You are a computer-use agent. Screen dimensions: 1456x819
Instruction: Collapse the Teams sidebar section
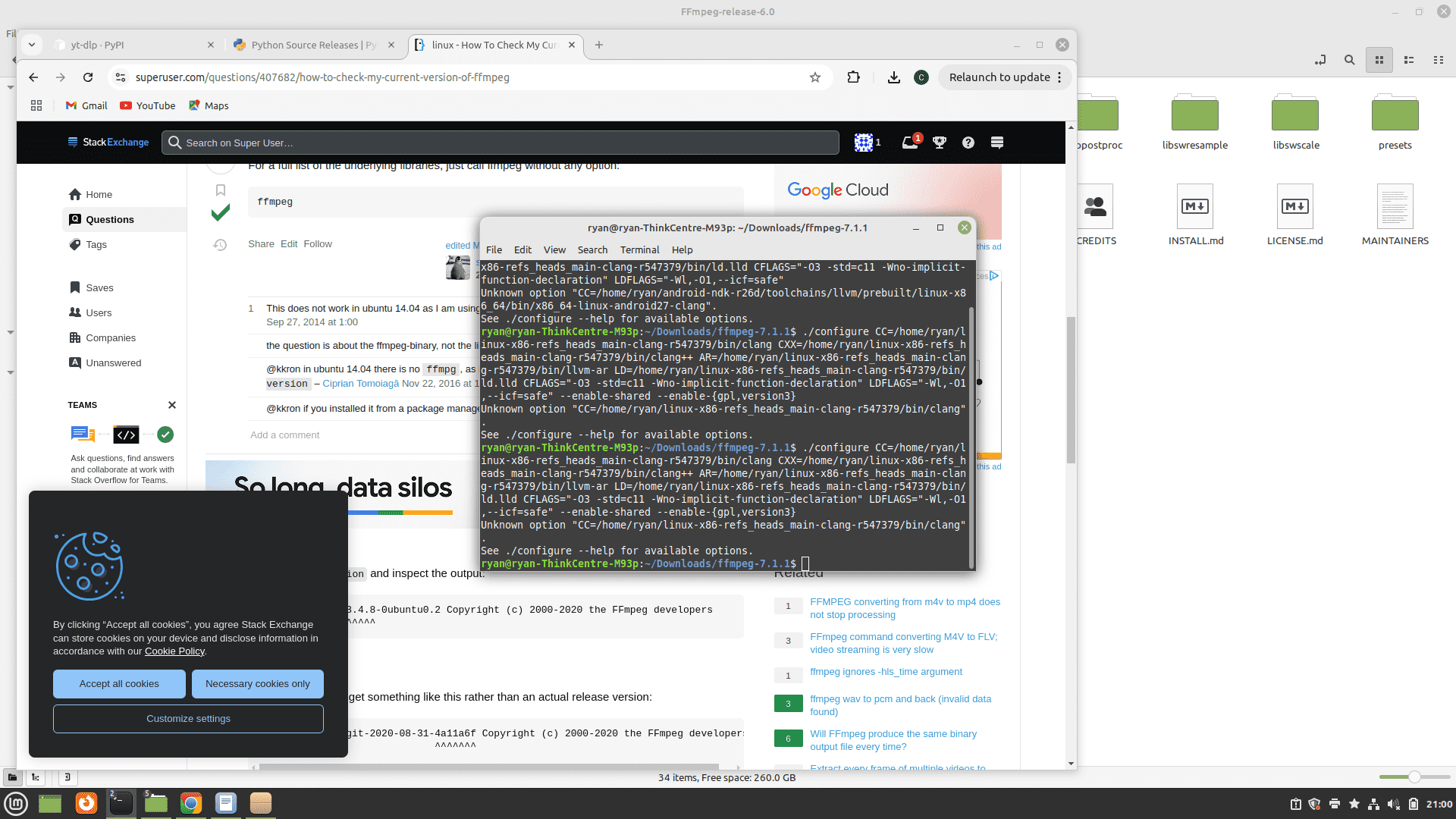[172, 405]
